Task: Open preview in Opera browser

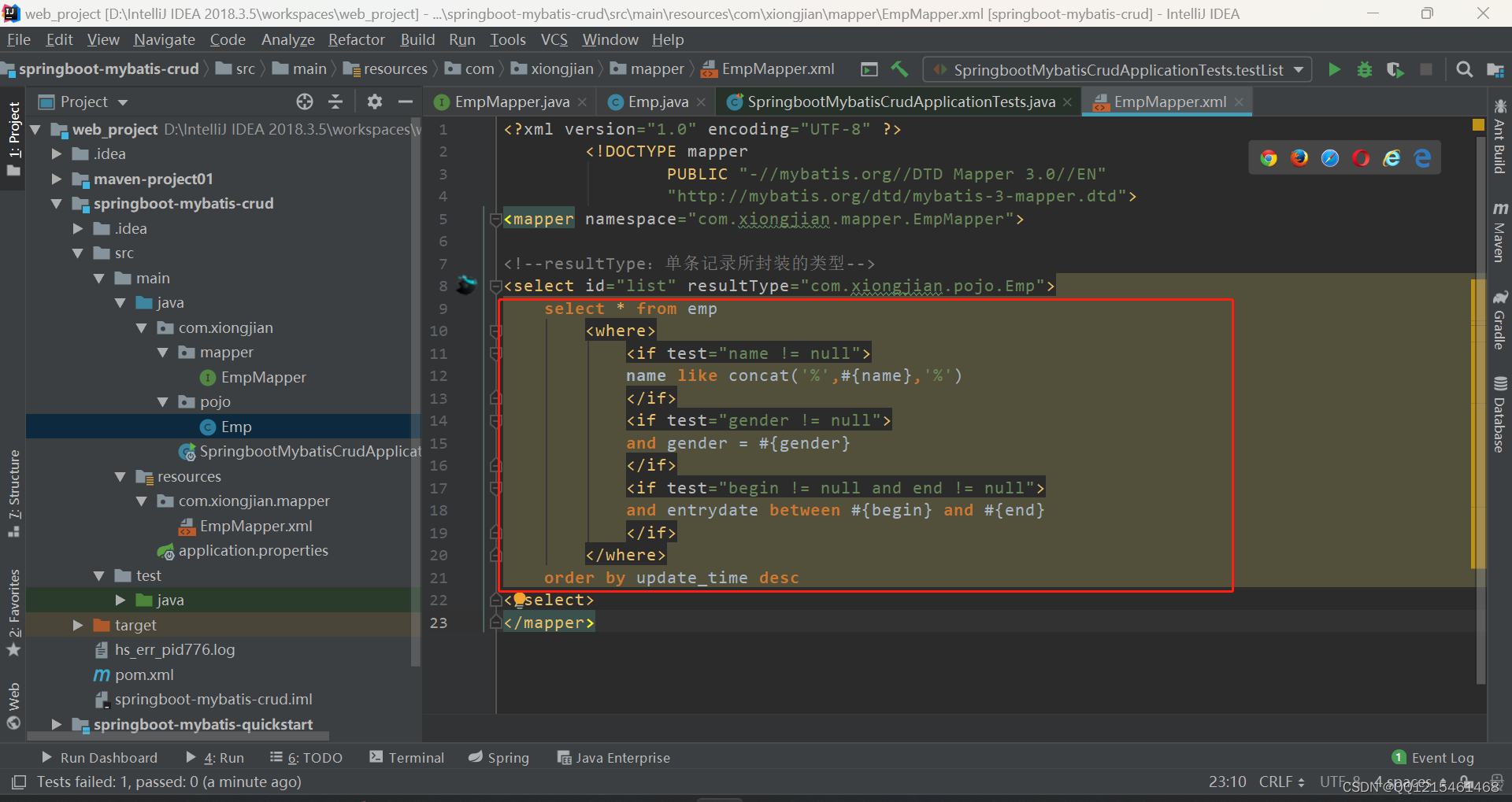Action: coord(1361,158)
